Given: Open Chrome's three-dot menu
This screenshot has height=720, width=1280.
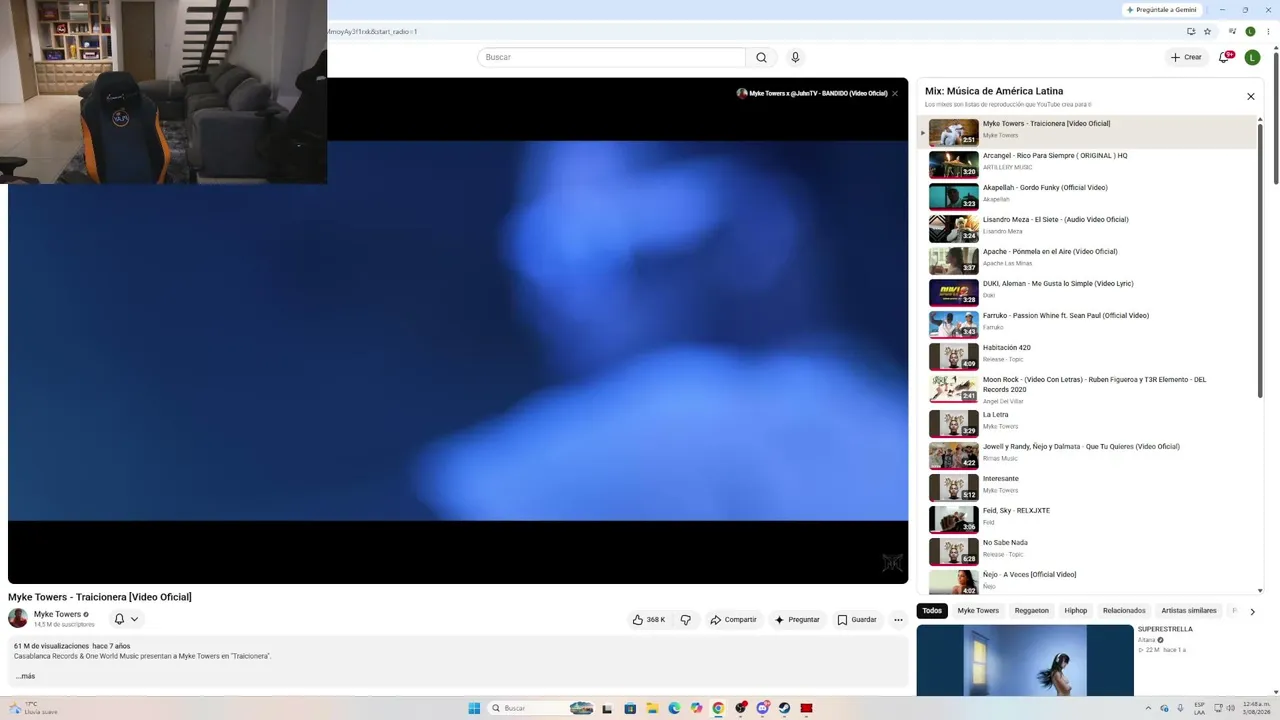Looking at the screenshot, I should [x=1267, y=31].
